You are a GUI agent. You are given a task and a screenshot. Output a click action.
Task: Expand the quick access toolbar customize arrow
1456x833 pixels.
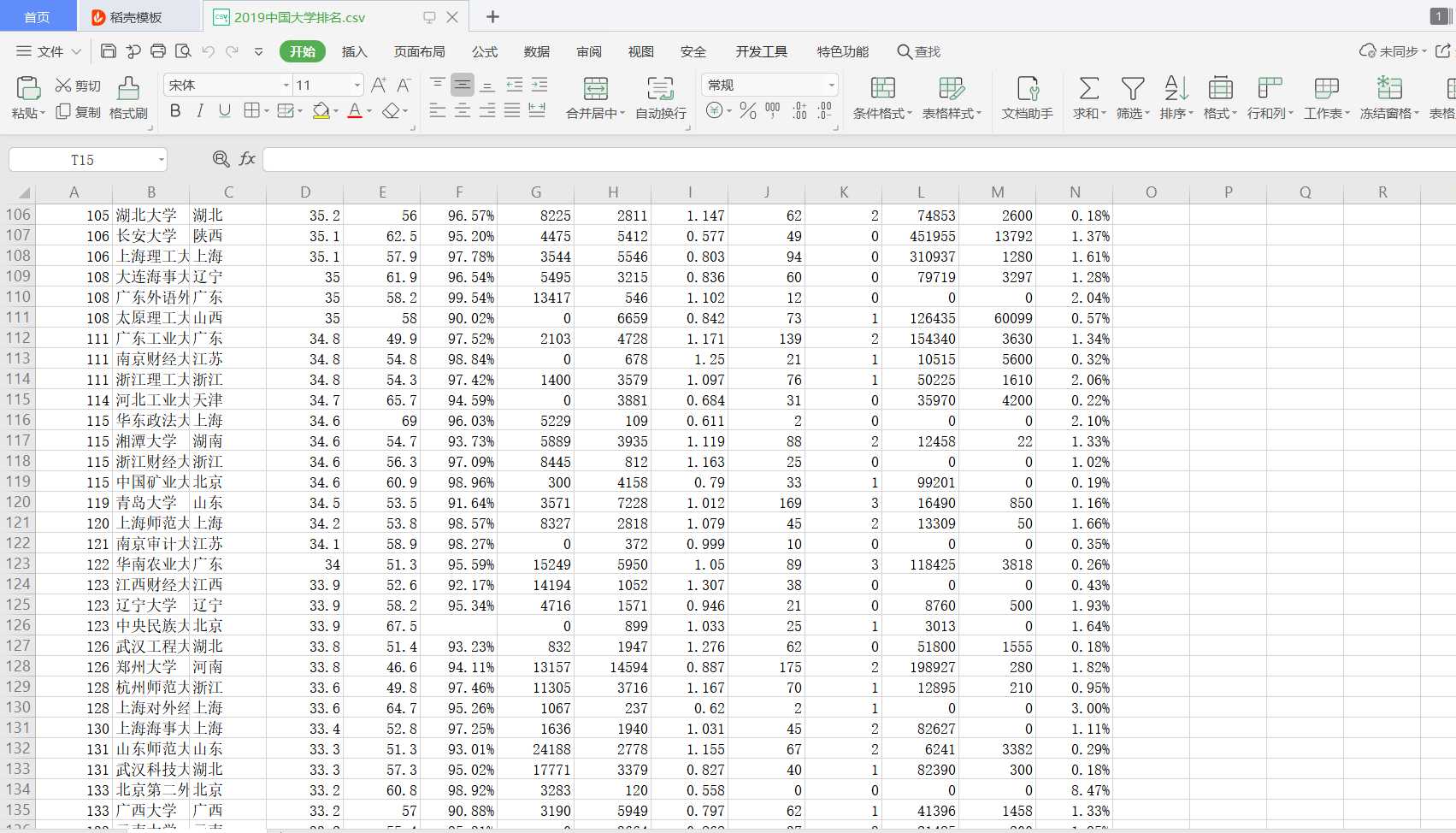(258, 51)
